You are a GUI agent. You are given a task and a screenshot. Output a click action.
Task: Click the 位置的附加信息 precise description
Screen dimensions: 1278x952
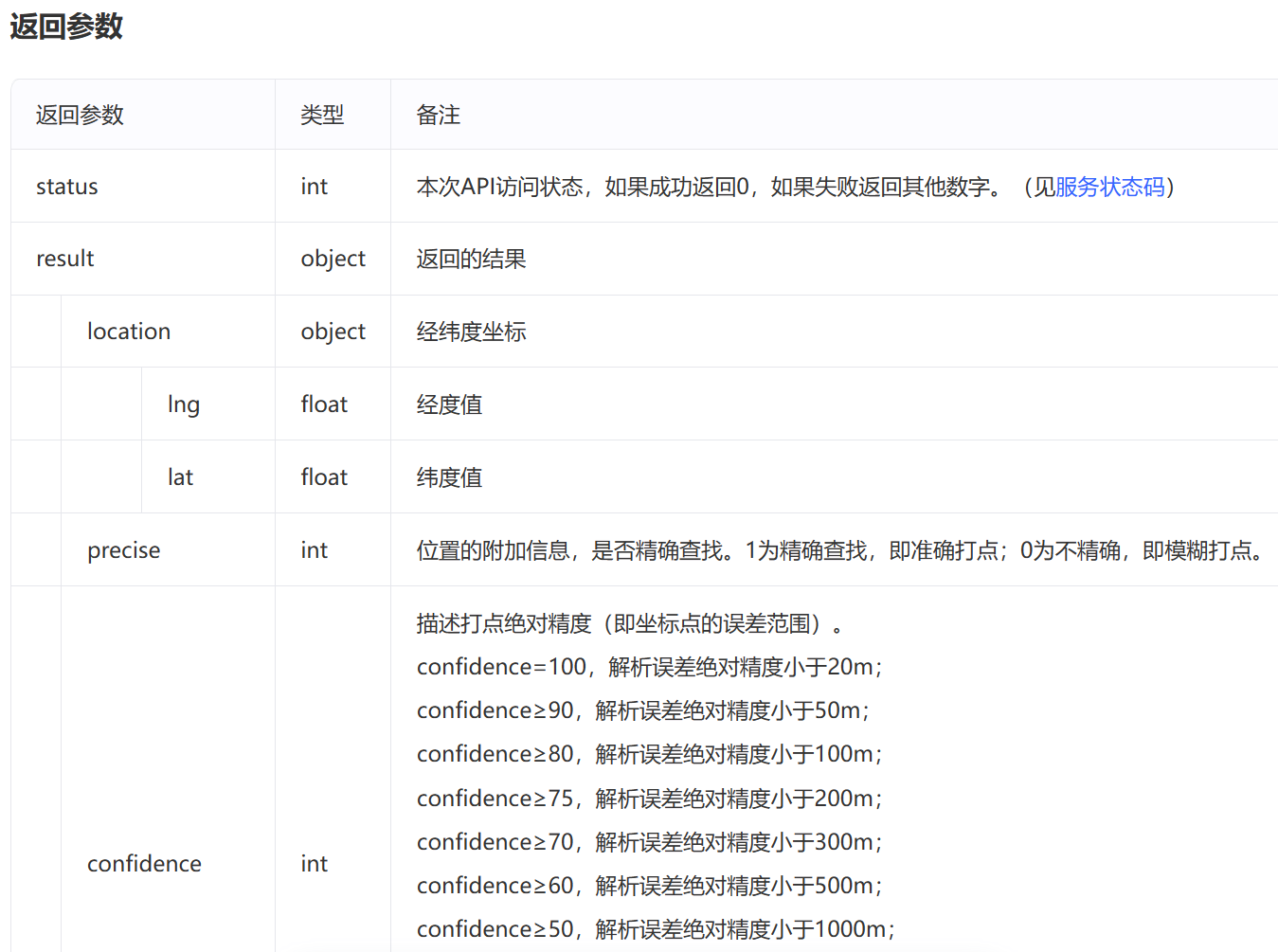(x=842, y=550)
